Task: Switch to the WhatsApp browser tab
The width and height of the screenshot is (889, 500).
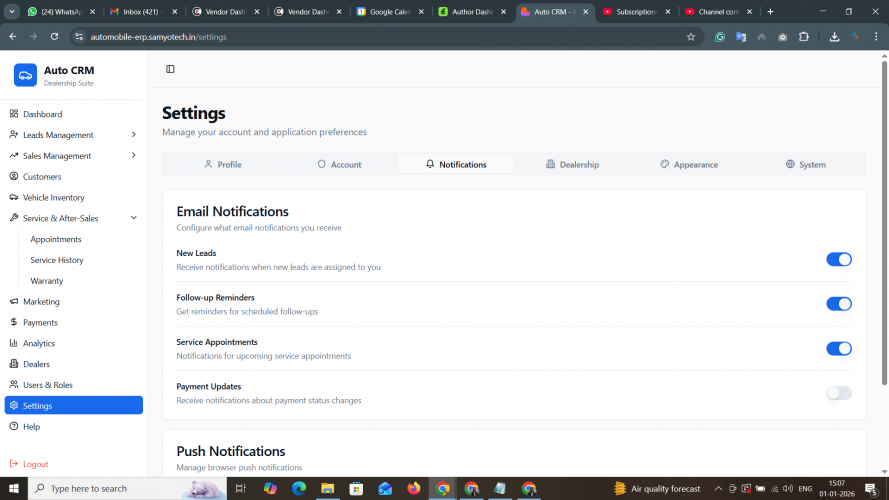Action: click(61, 11)
